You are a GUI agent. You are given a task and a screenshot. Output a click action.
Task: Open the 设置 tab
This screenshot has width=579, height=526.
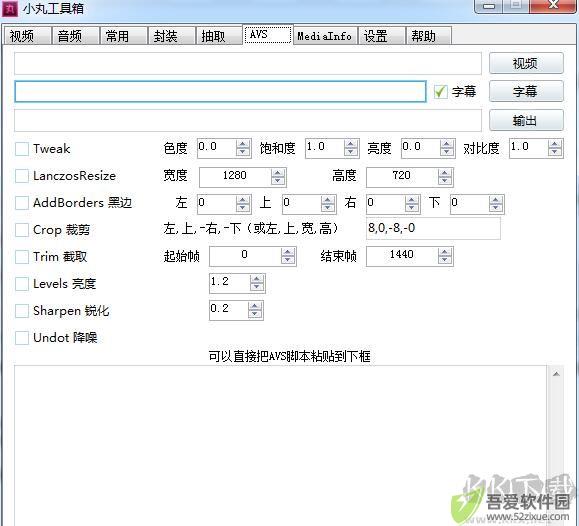pyautogui.click(x=381, y=36)
